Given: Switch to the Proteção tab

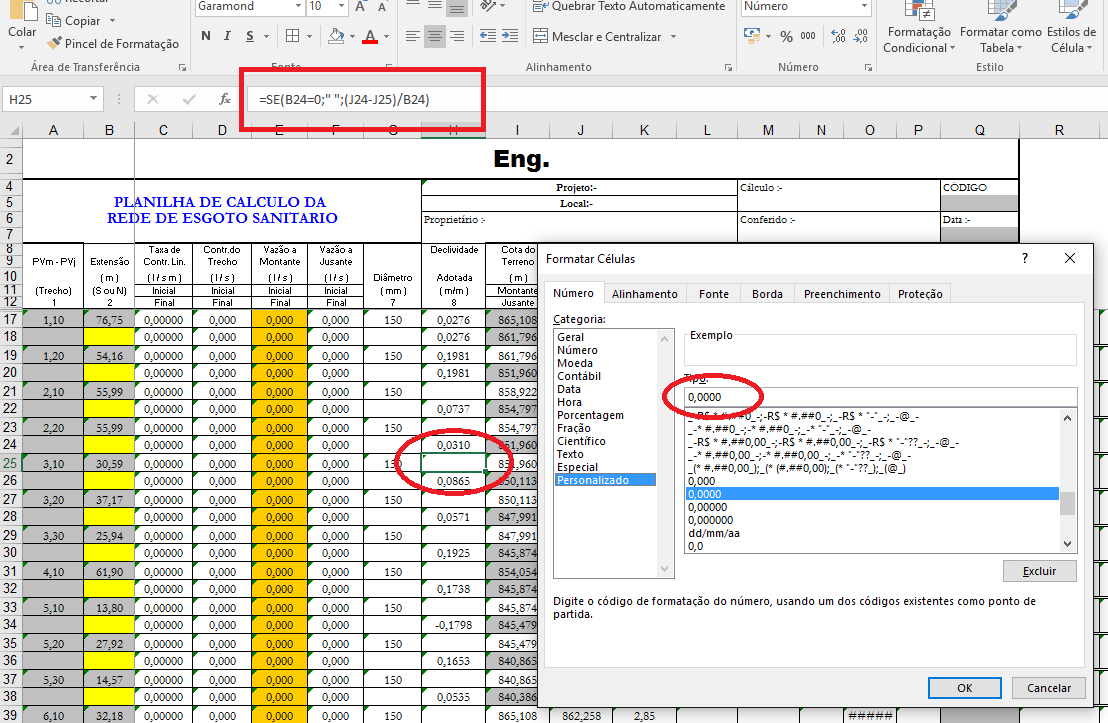Looking at the screenshot, I should point(920,294).
